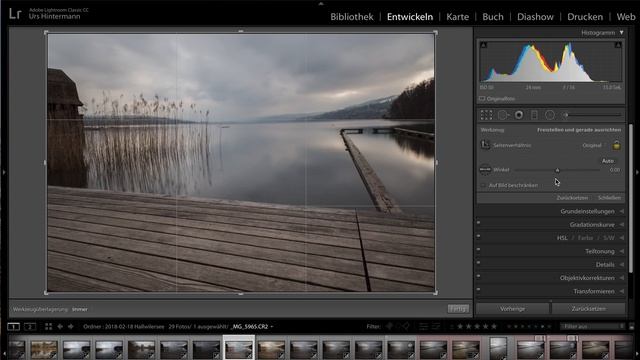Select the Spot Removal tool
Screen dimensions: 640x360
pos(503,115)
